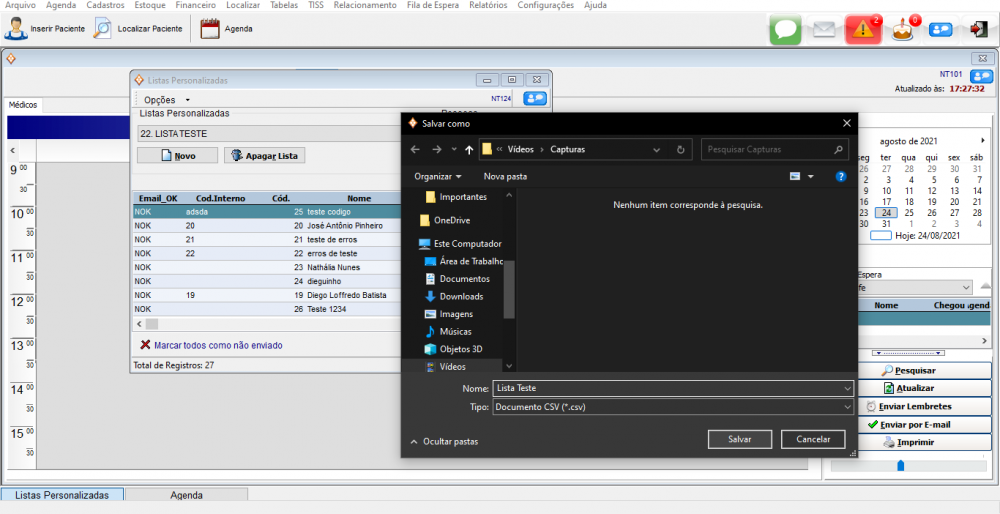Click the Apagar Lista button
Screen dimensions: 1000x514
264,156
